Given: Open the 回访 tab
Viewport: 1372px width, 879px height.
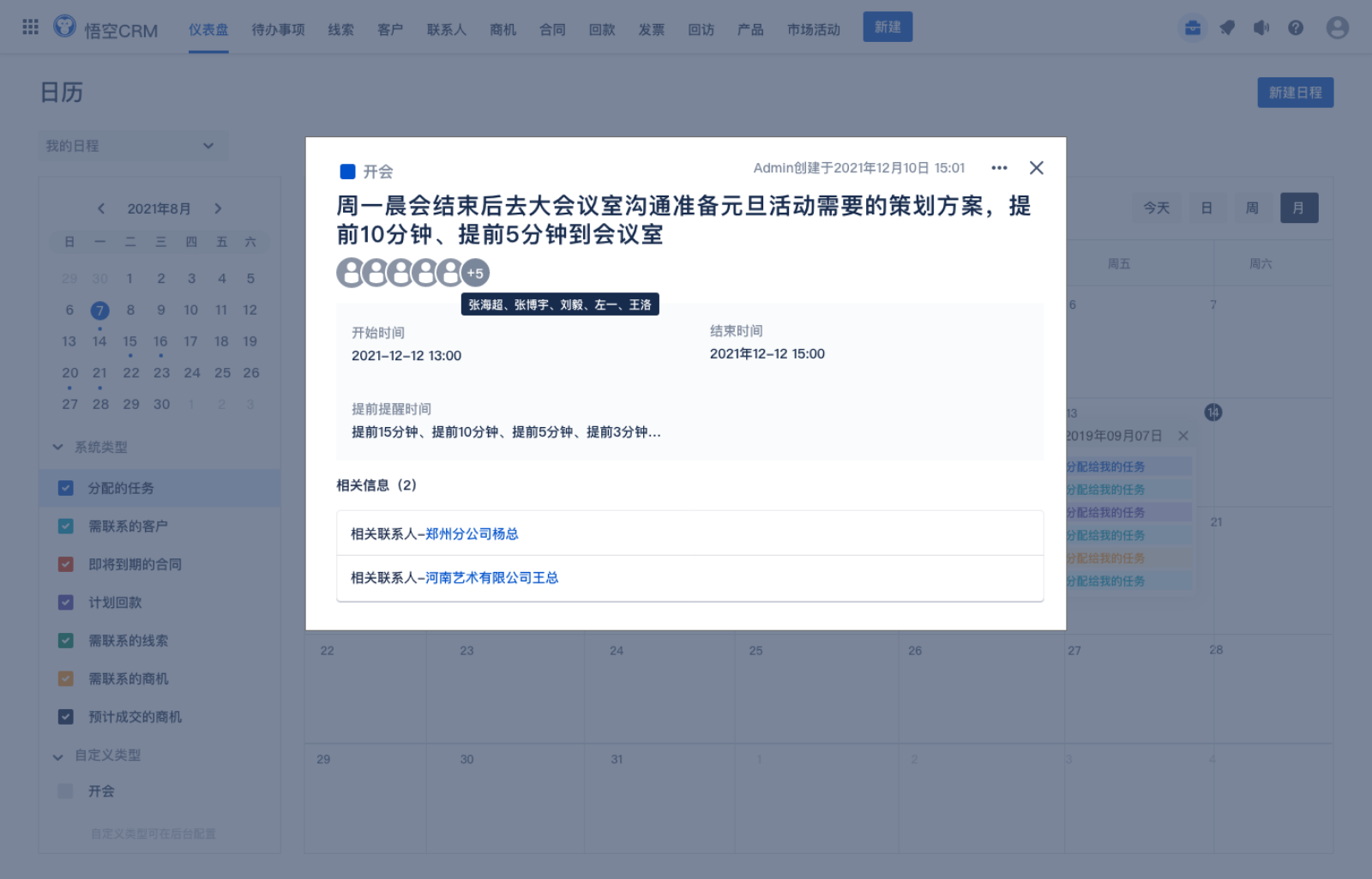Looking at the screenshot, I should [x=701, y=30].
